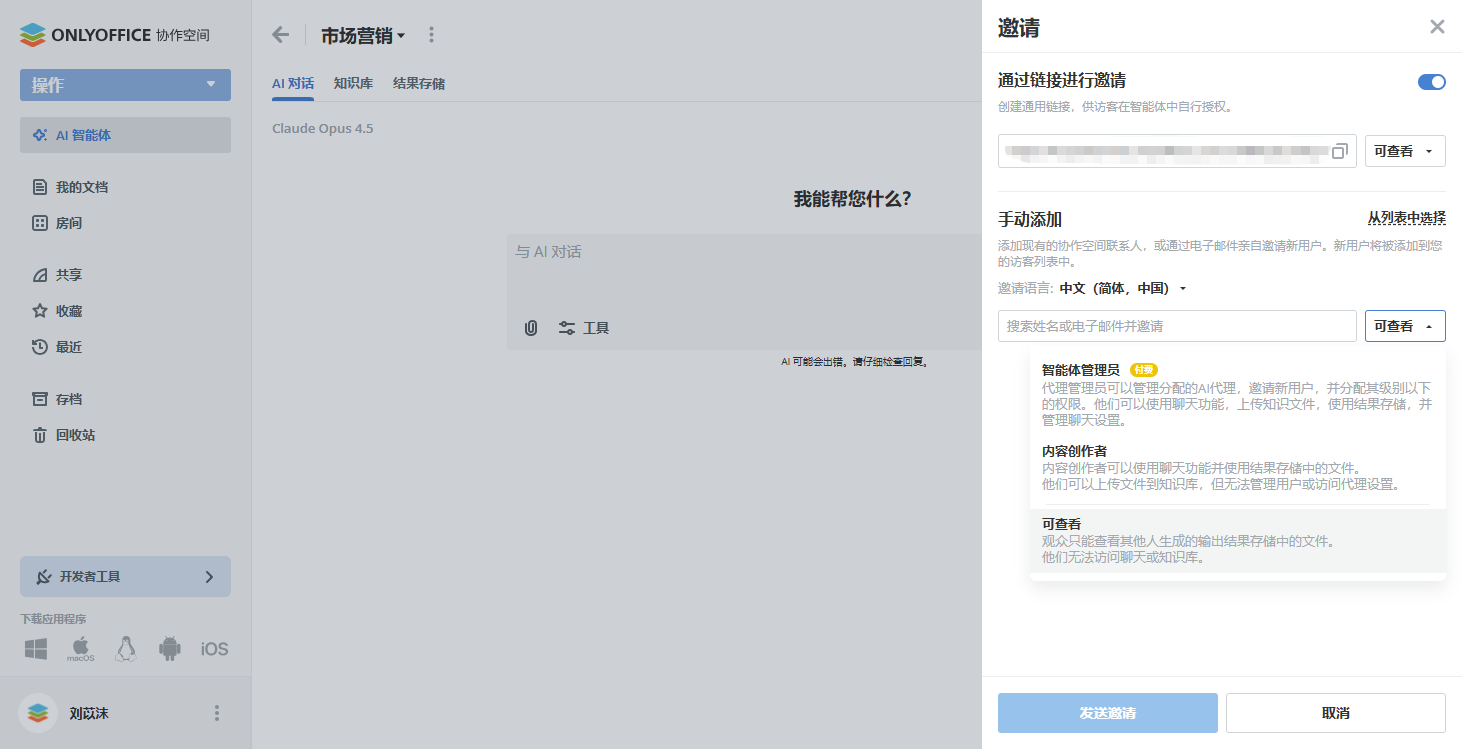
Task: Click the kebab menu beside 市场营销
Action: tap(431, 33)
